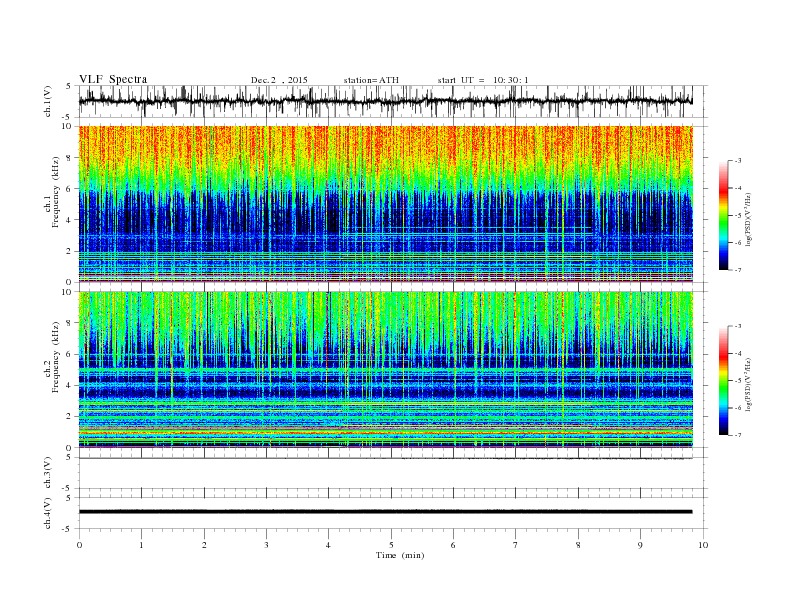Click the ch.2 color scale 'log(PSD)(V²/Hz)' label
The image size is (792, 612).
(748, 385)
